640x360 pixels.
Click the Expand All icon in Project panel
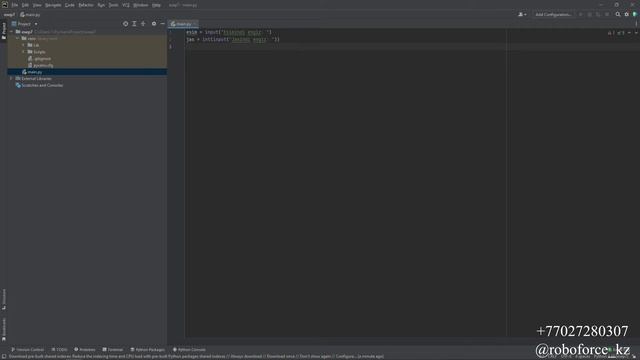(x=134, y=24)
